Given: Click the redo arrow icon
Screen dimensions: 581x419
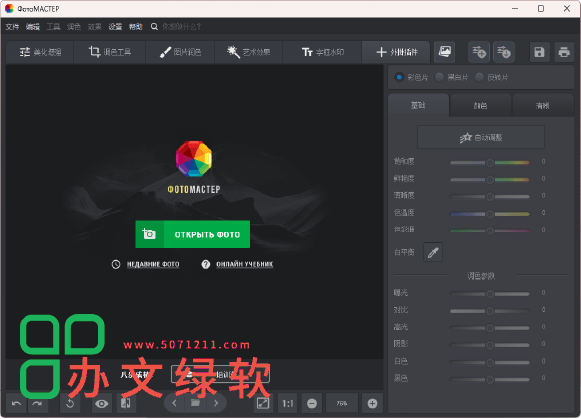Looking at the screenshot, I should tap(37, 403).
